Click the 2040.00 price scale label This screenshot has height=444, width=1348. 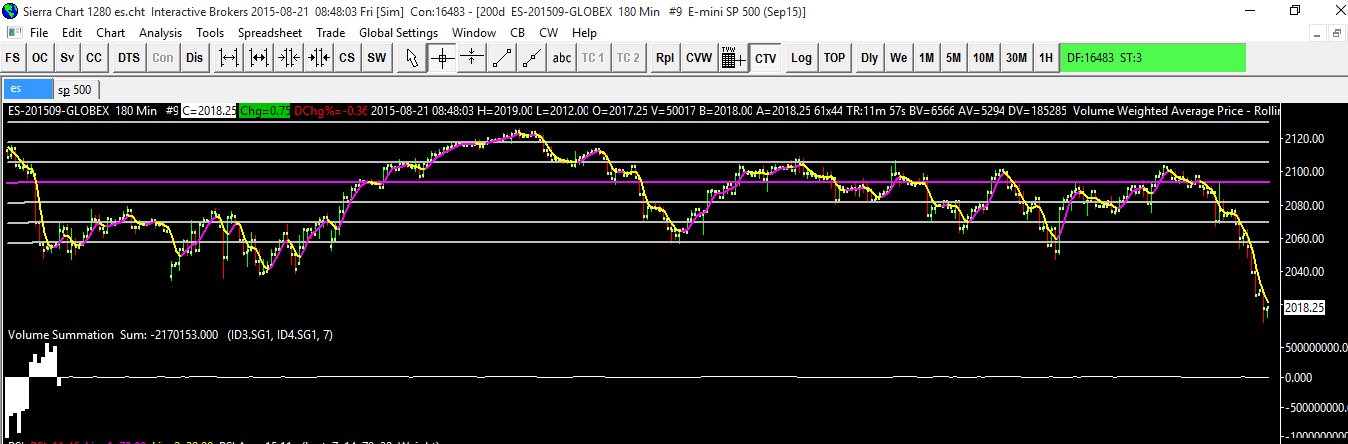point(1304,272)
